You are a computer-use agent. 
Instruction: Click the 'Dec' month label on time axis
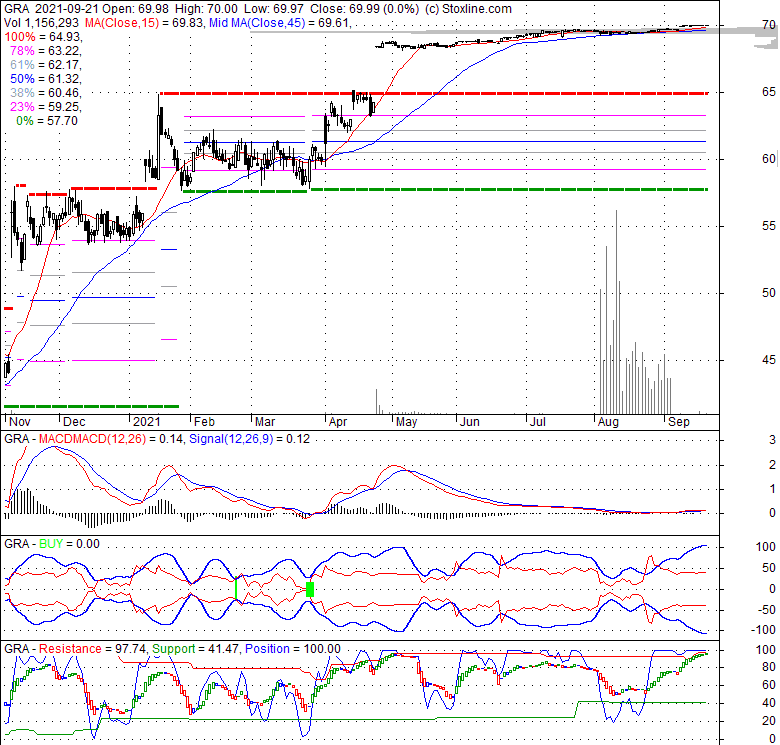(74, 422)
